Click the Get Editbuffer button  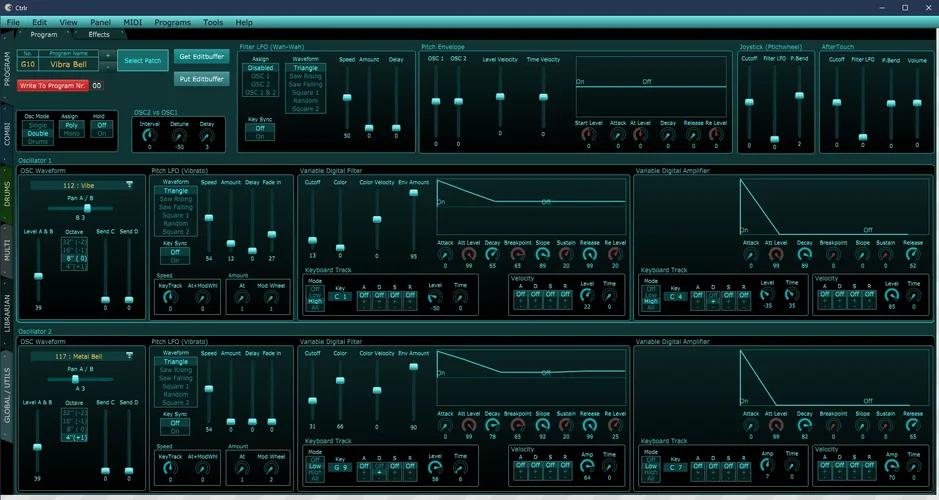click(200, 57)
